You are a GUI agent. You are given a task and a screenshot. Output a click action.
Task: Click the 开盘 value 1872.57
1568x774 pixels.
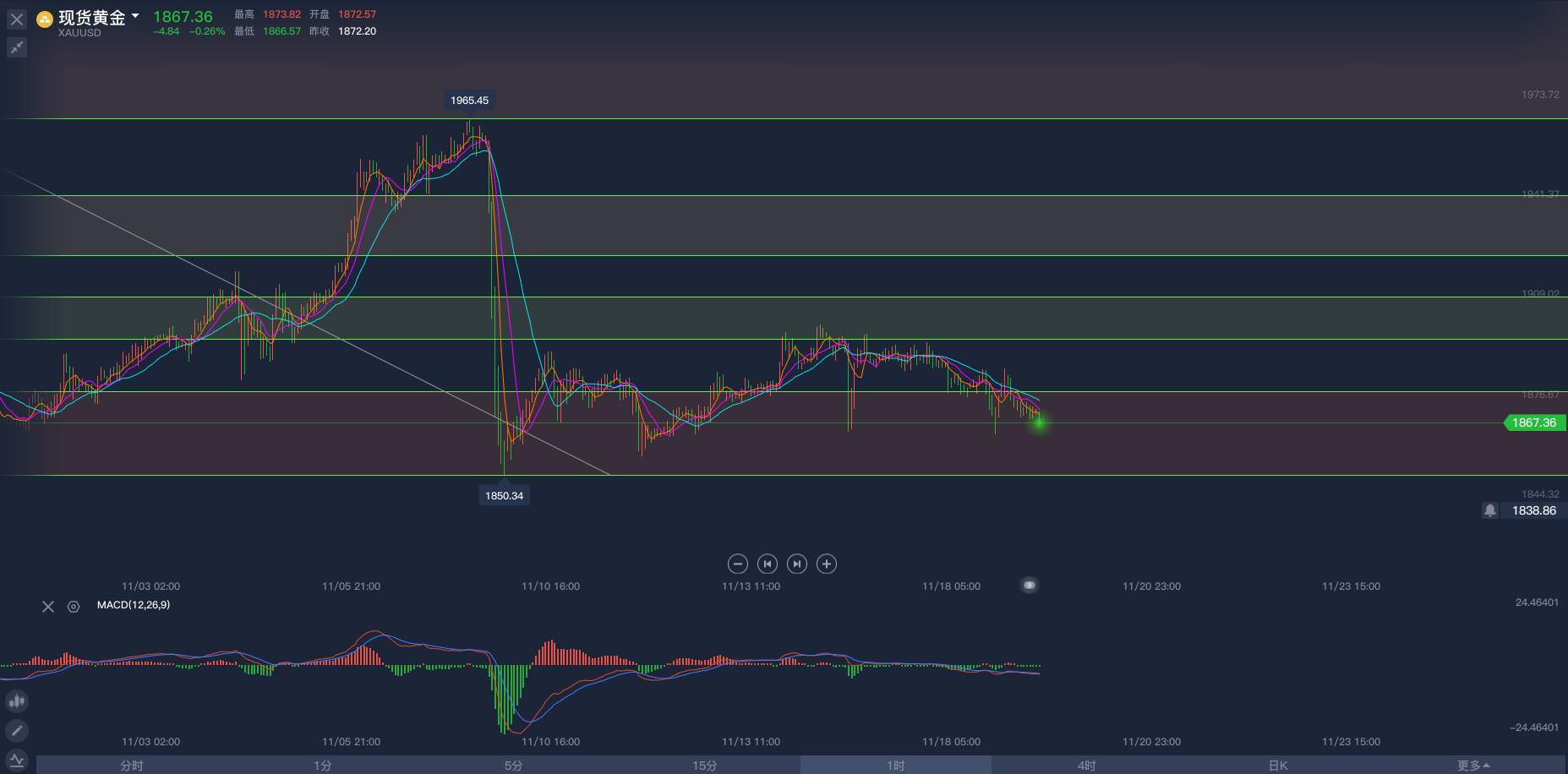(x=357, y=14)
